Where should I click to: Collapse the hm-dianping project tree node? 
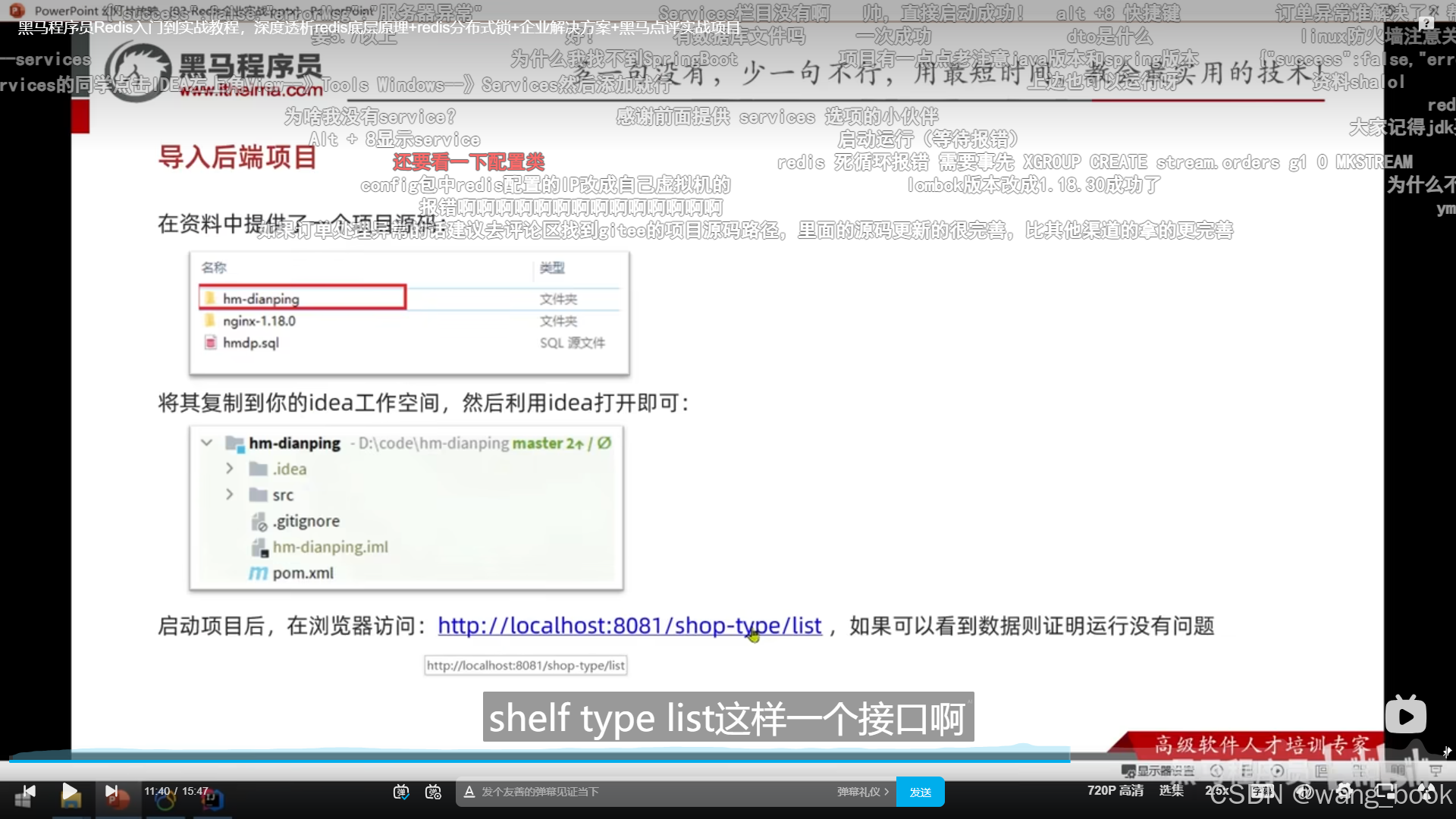point(206,443)
